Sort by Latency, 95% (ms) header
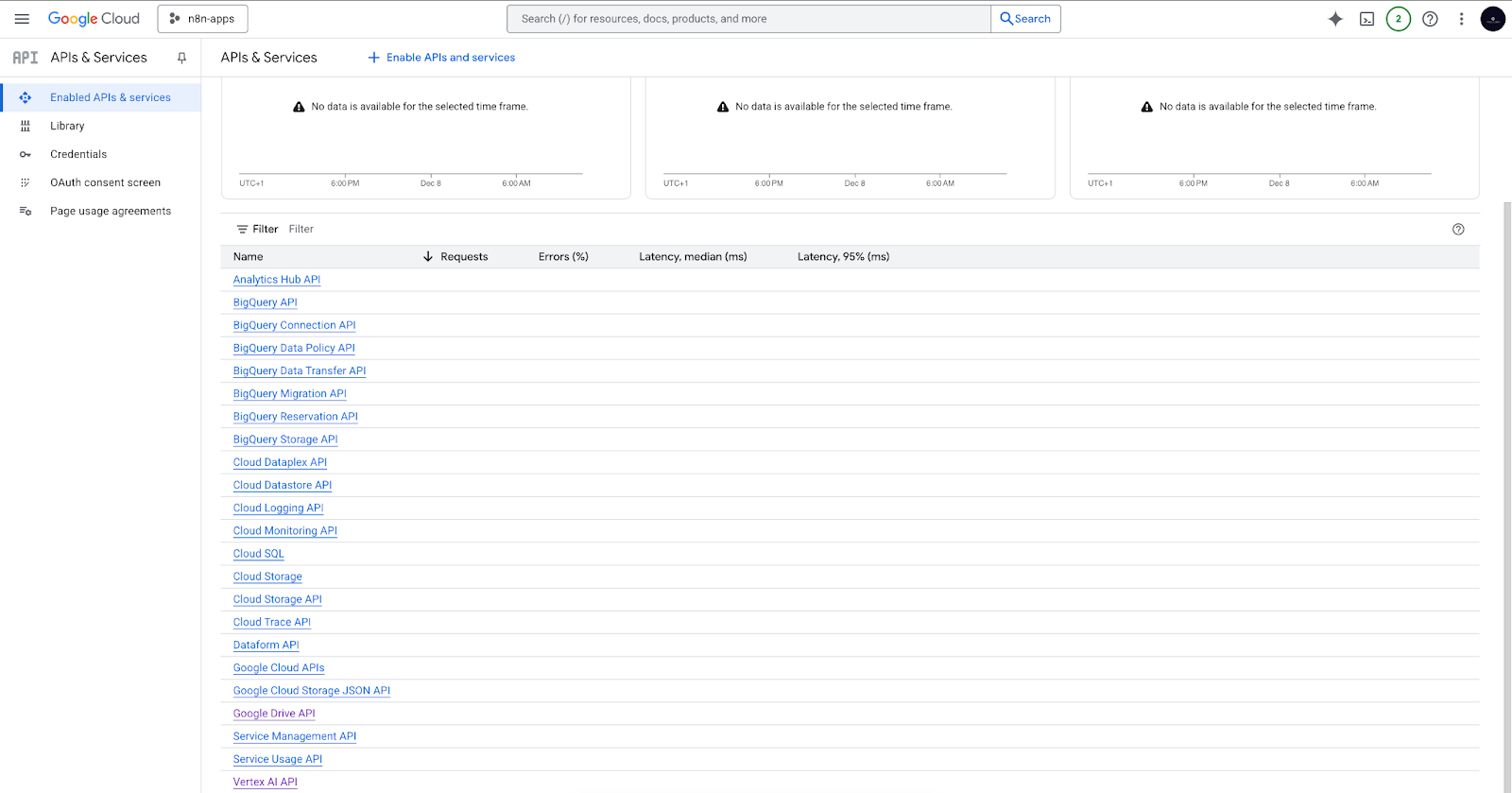 (x=843, y=257)
